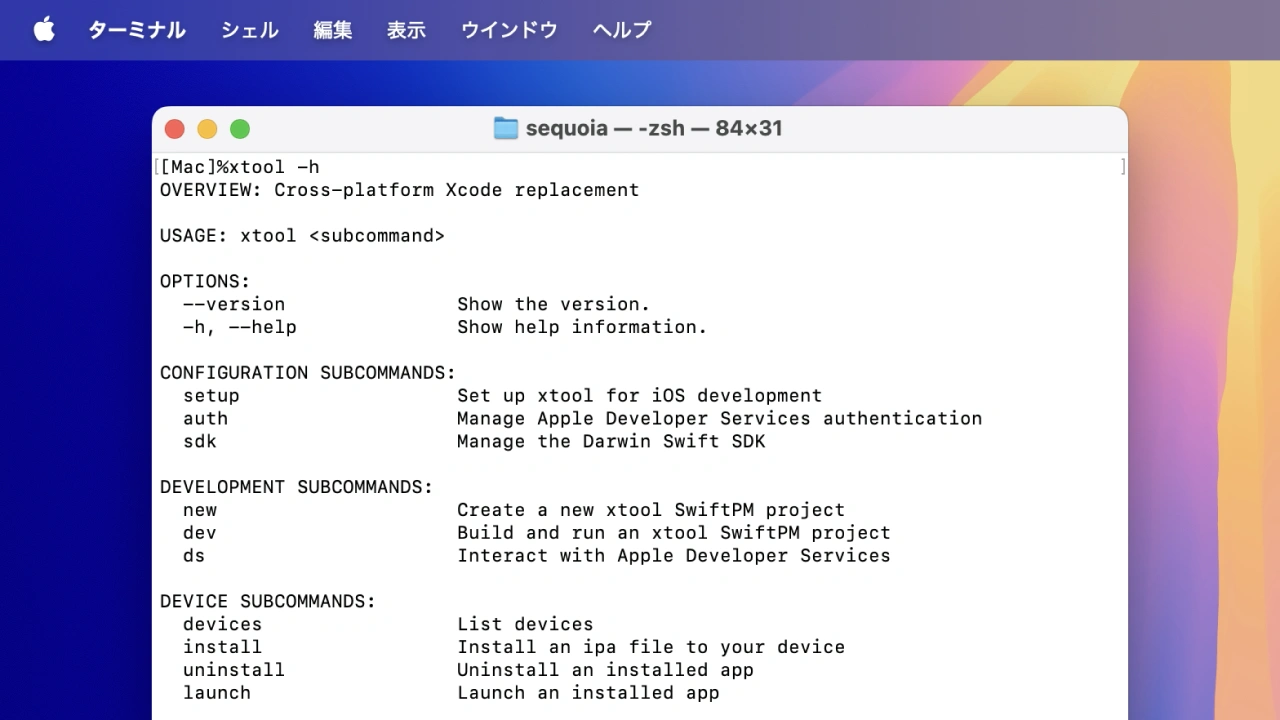Open the ヘルプ menu

[x=621, y=30]
